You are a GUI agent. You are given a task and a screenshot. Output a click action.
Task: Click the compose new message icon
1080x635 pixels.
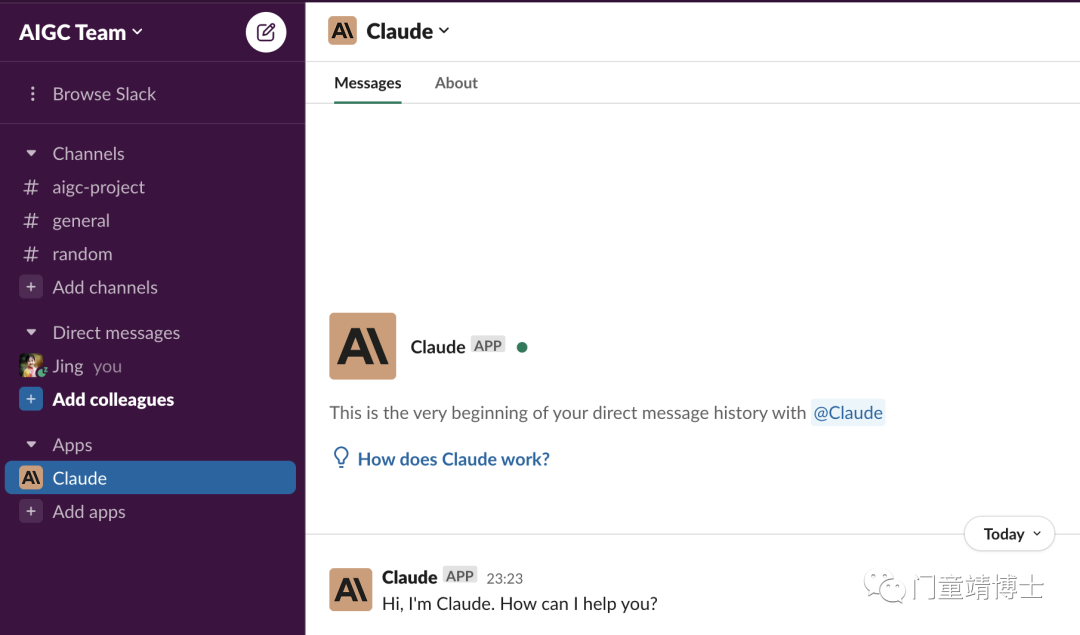coord(266,32)
